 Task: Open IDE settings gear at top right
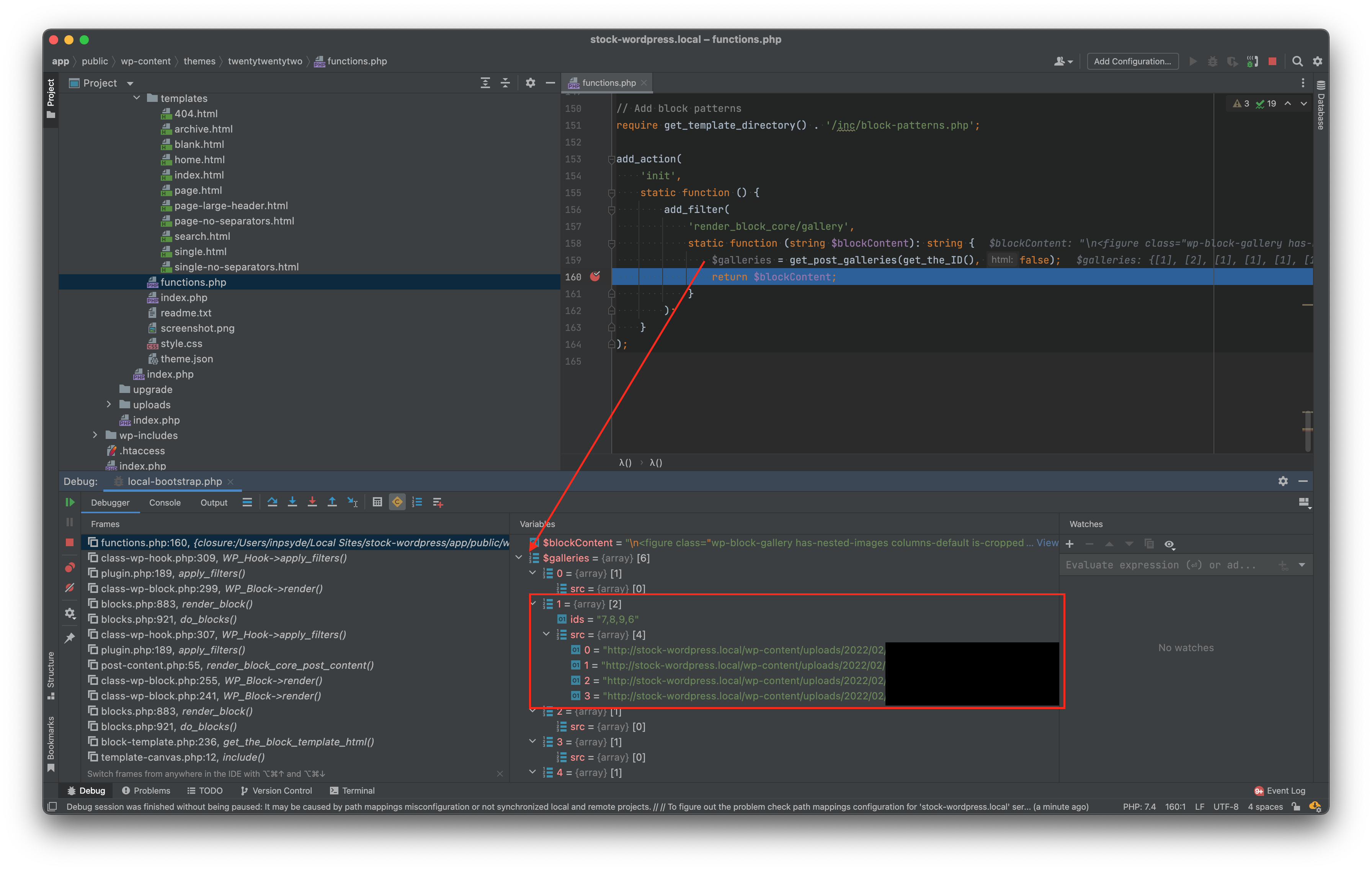click(1317, 61)
